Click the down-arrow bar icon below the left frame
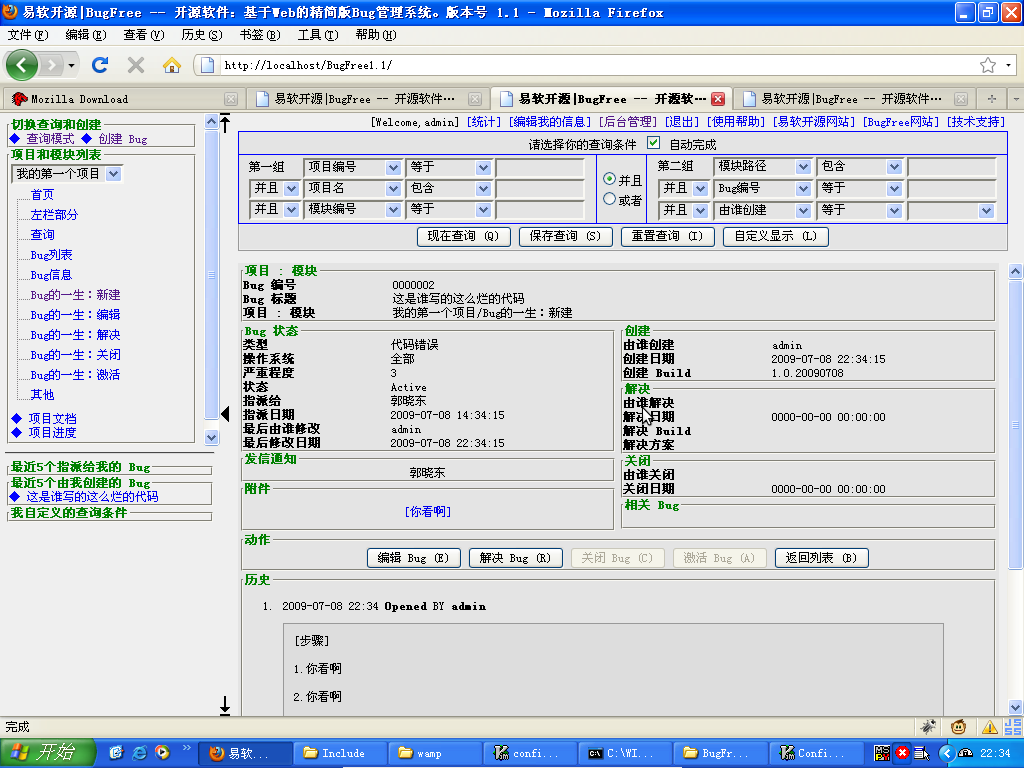The width and height of the screenshot is (1024, 768). [225, 705]
